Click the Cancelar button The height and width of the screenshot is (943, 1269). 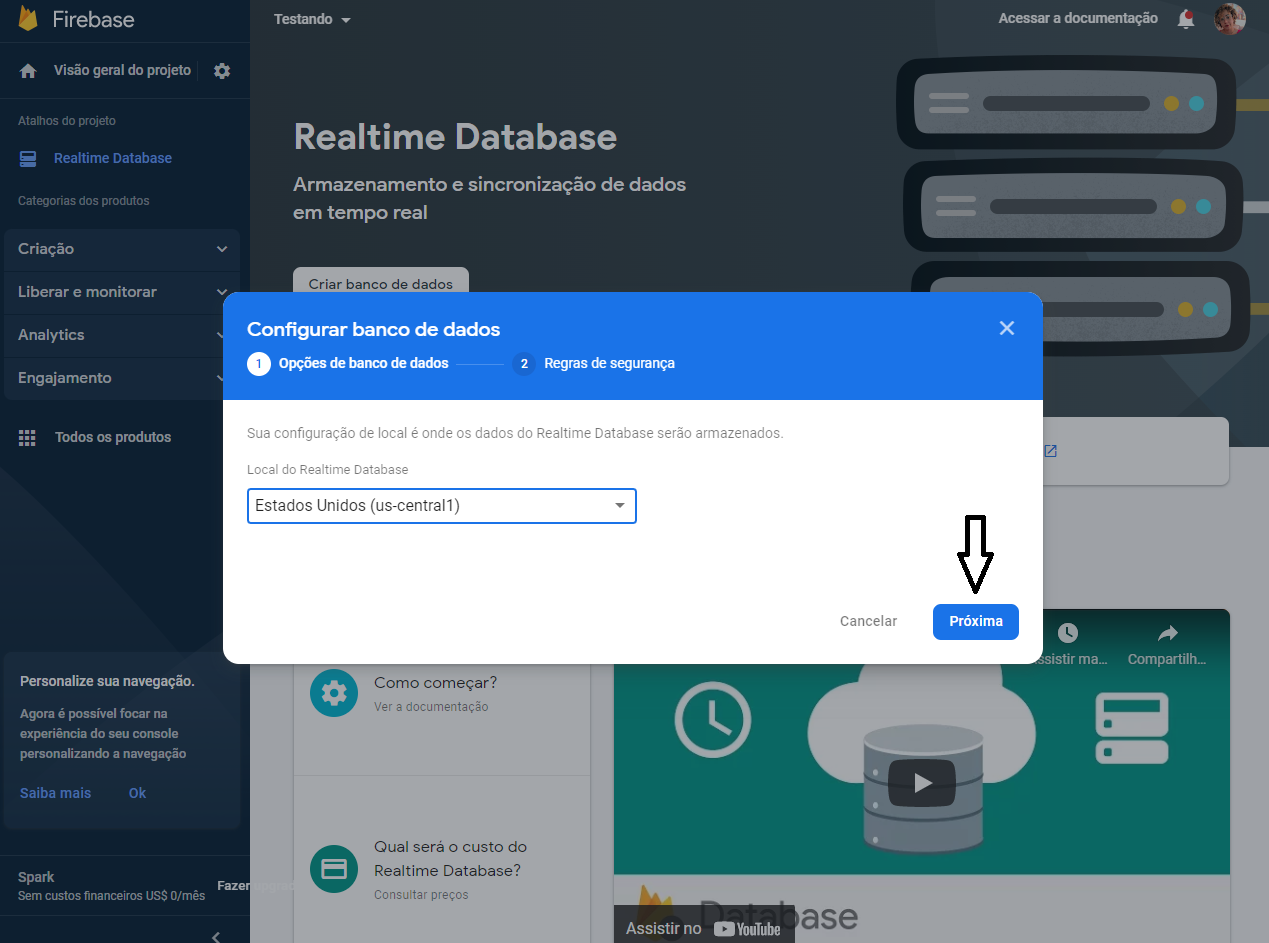coord(868,621)
